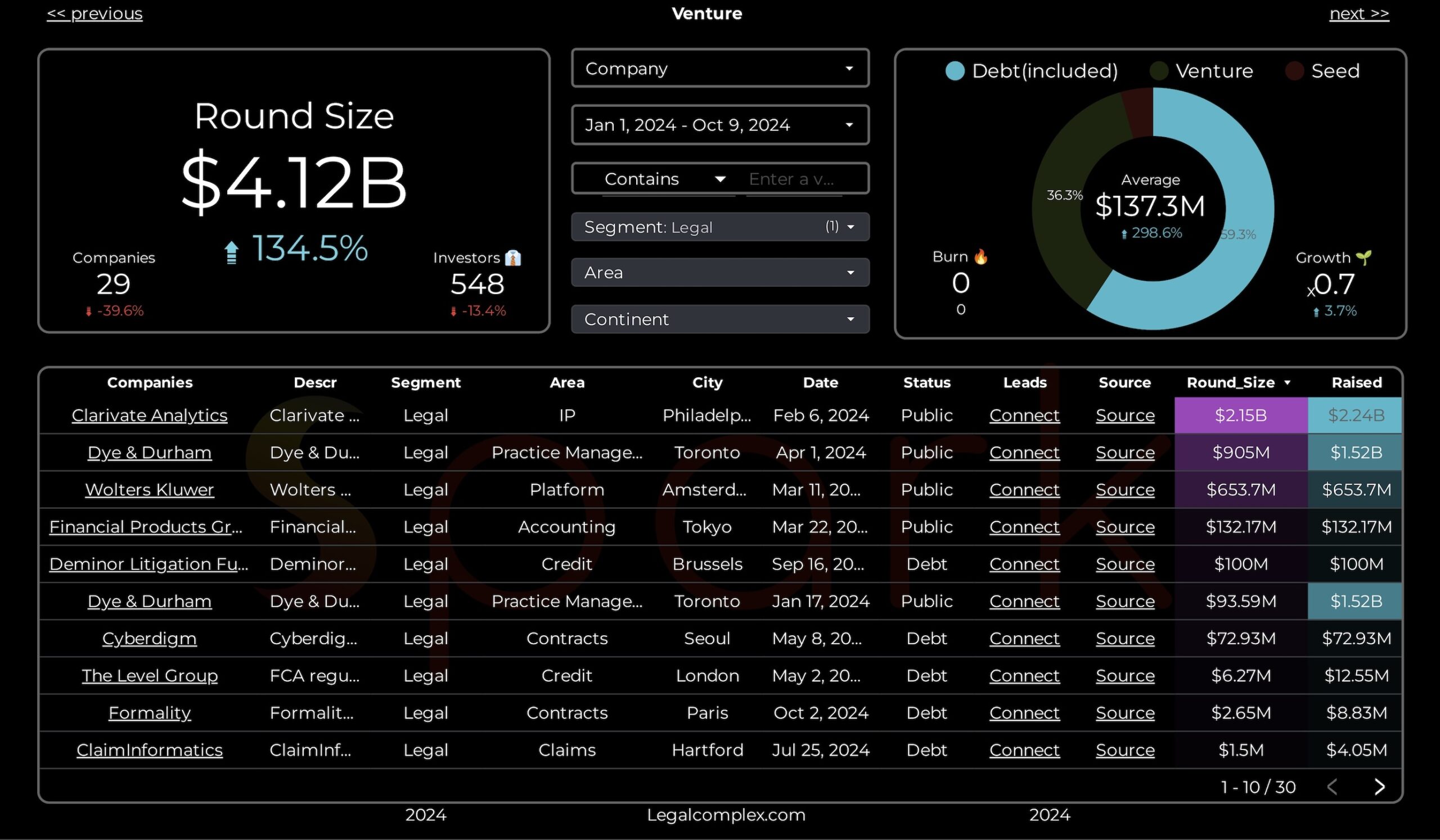Click the $2.15B round size cell
The height and width of the screenshot is (840, 1440).
coord(1241,415)
